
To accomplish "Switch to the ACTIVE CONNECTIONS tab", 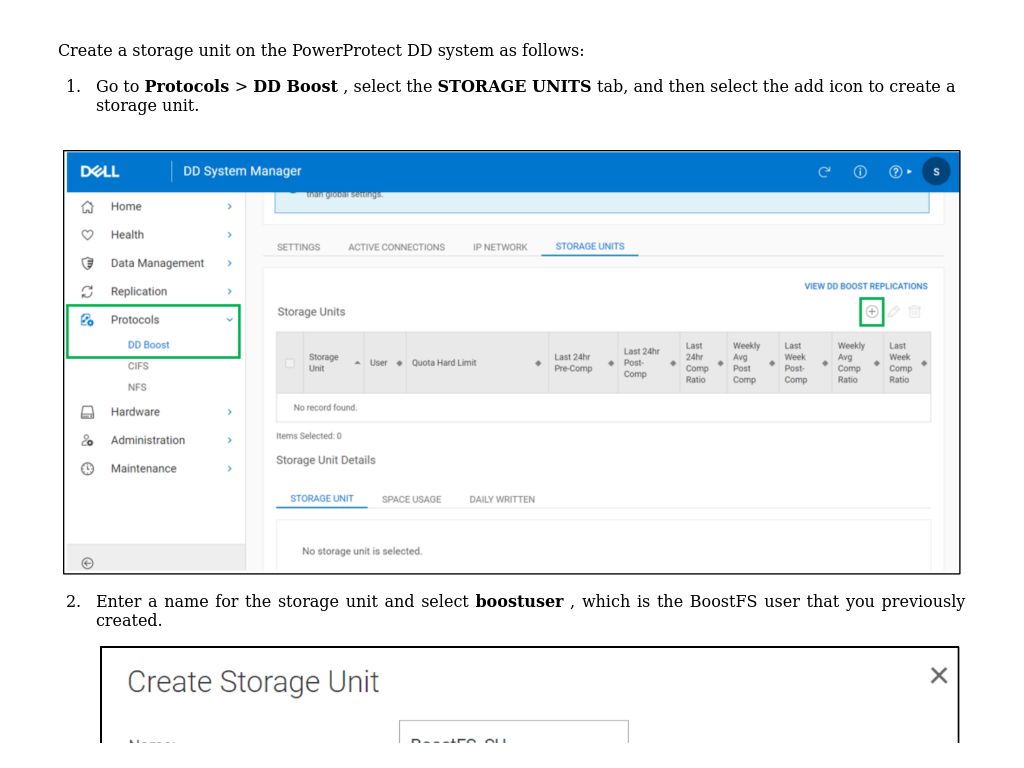I will (x=396, y=247).
